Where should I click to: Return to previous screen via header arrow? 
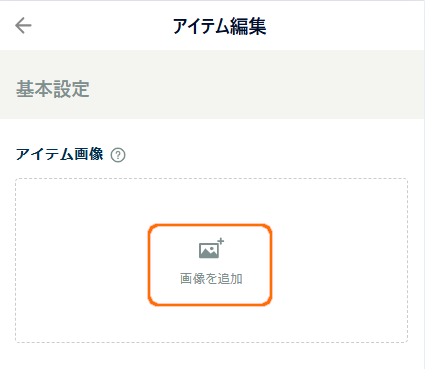tap(23, 26)
